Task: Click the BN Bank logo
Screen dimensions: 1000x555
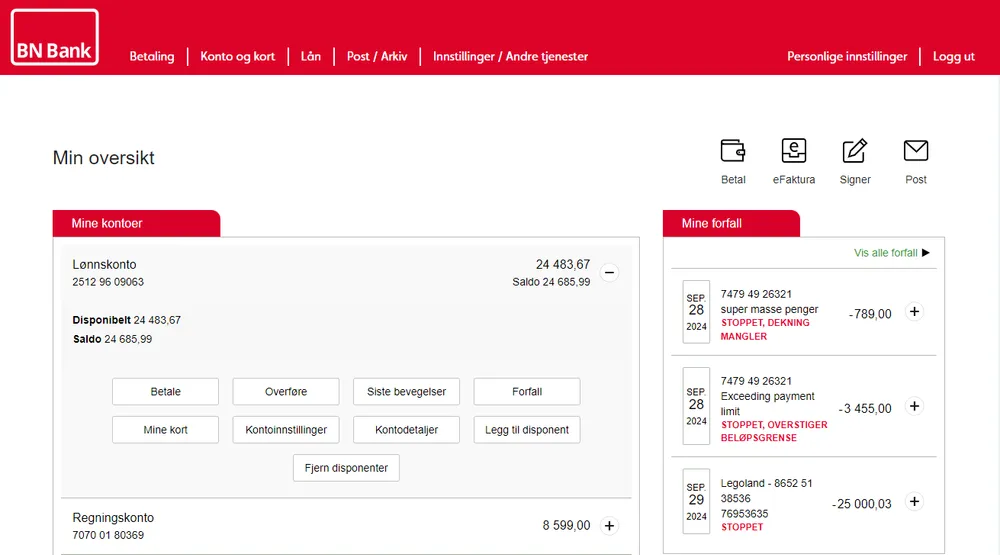Action: tap(55, 38)
